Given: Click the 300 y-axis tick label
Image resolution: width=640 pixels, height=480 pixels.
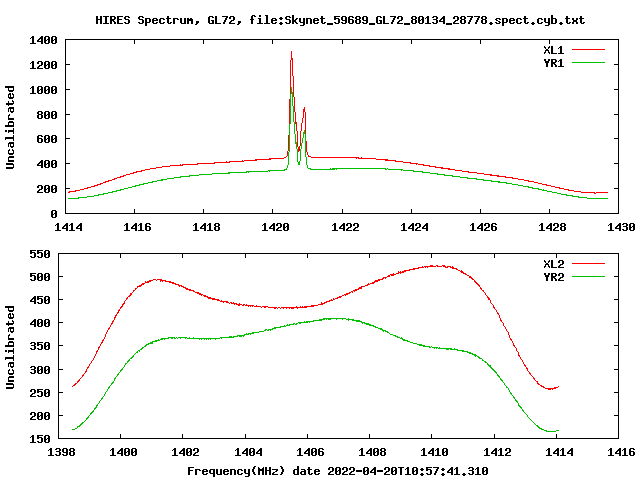Looking at the screenshot, I should pyautogui.click(x=40, y=370).
